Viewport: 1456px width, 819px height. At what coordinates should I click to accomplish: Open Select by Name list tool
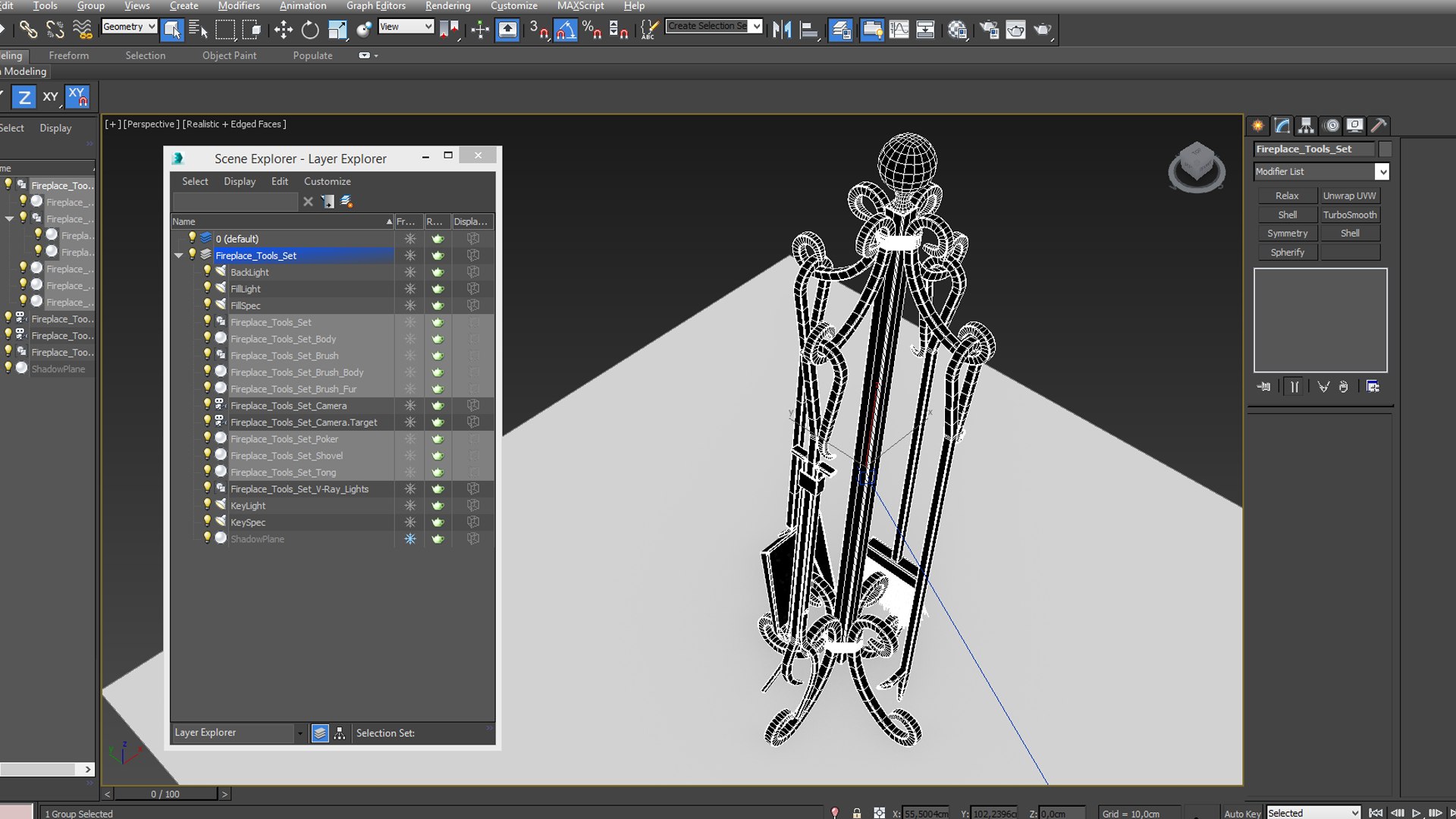tap(198, 30)
